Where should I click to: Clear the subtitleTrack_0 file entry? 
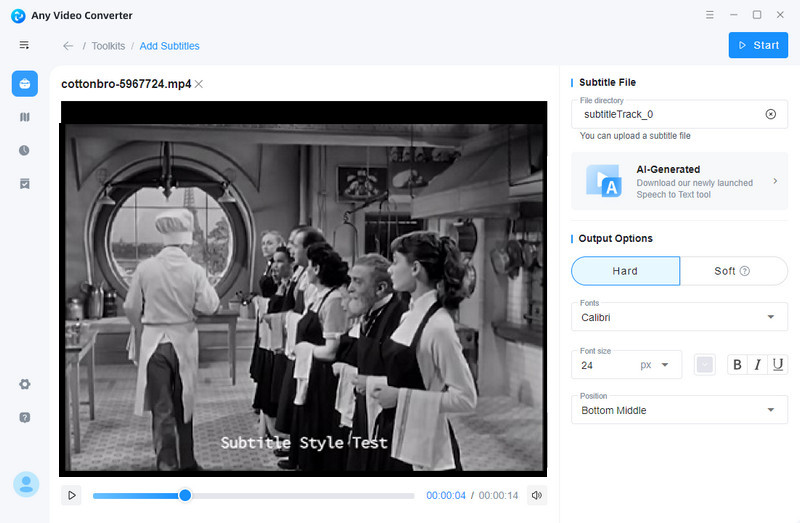pos(770,114)
